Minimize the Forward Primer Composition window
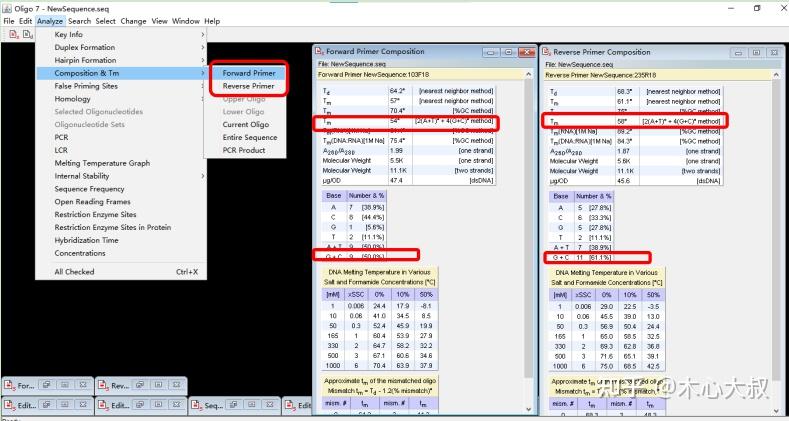The width and height of the screenshot is (789, 421). point(491,52)
